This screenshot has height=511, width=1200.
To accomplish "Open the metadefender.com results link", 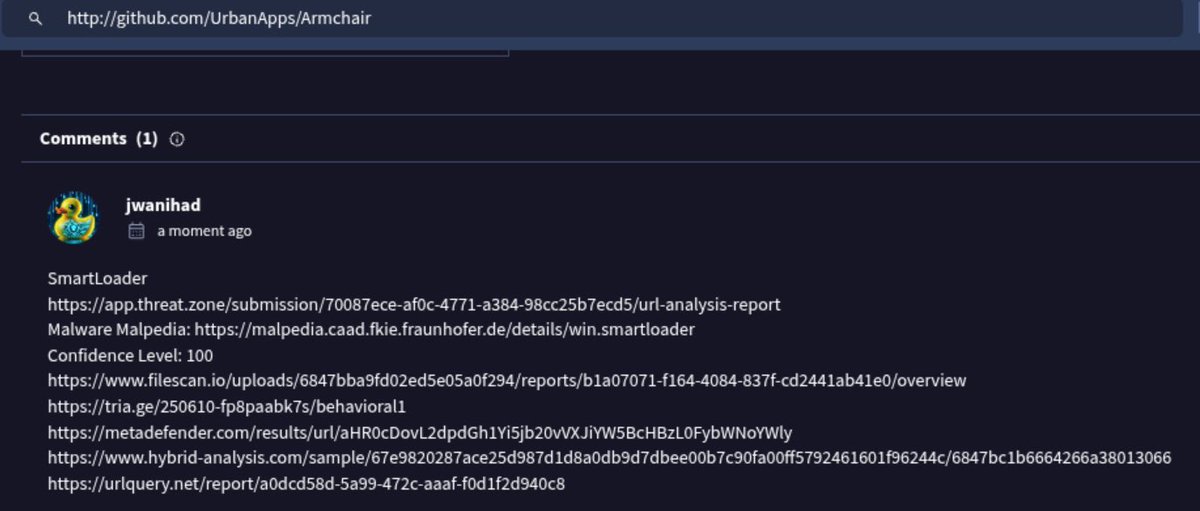I will (420, 433).
